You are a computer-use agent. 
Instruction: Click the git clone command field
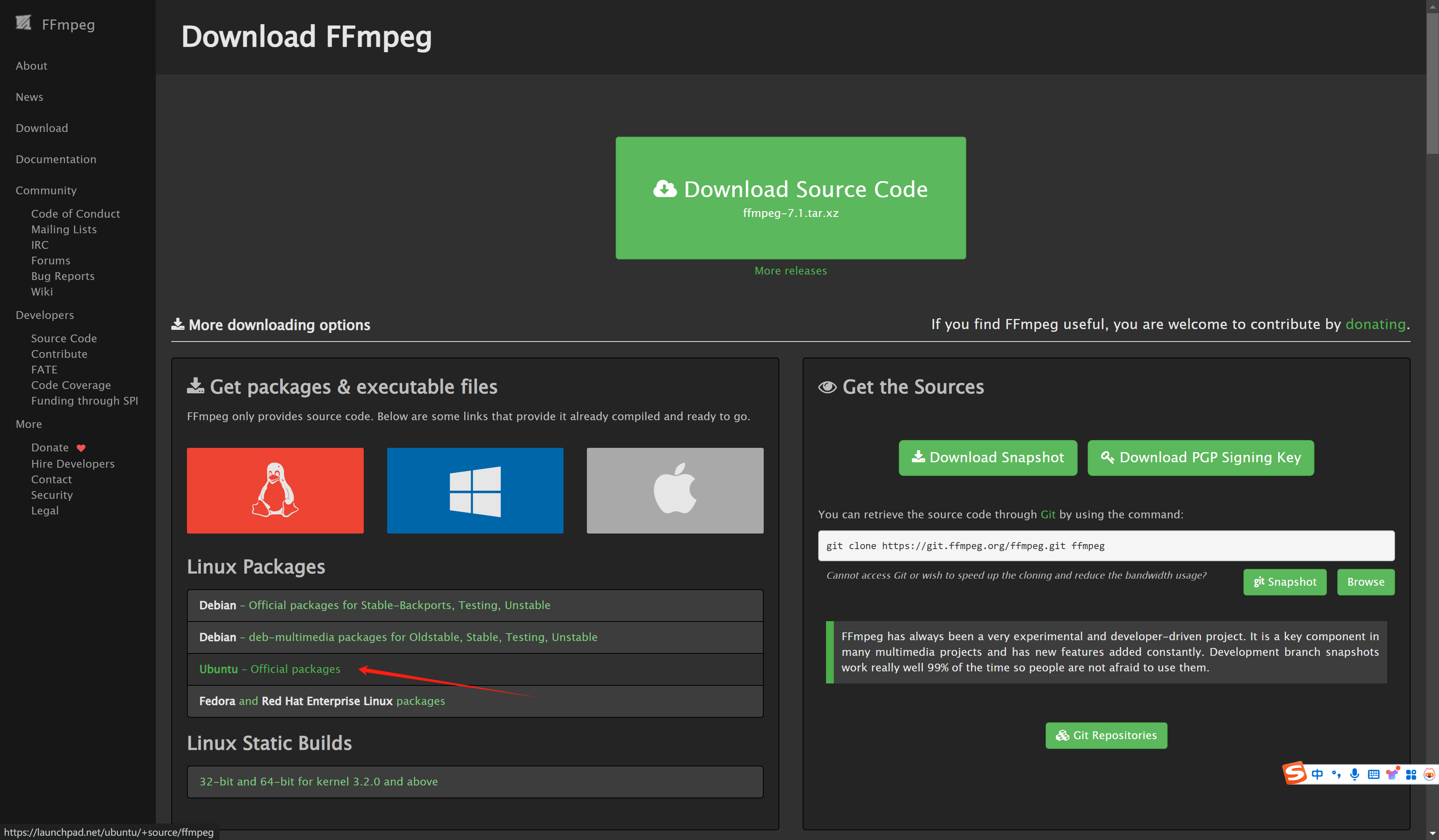pyautogui.click(x=1106, y=545)
